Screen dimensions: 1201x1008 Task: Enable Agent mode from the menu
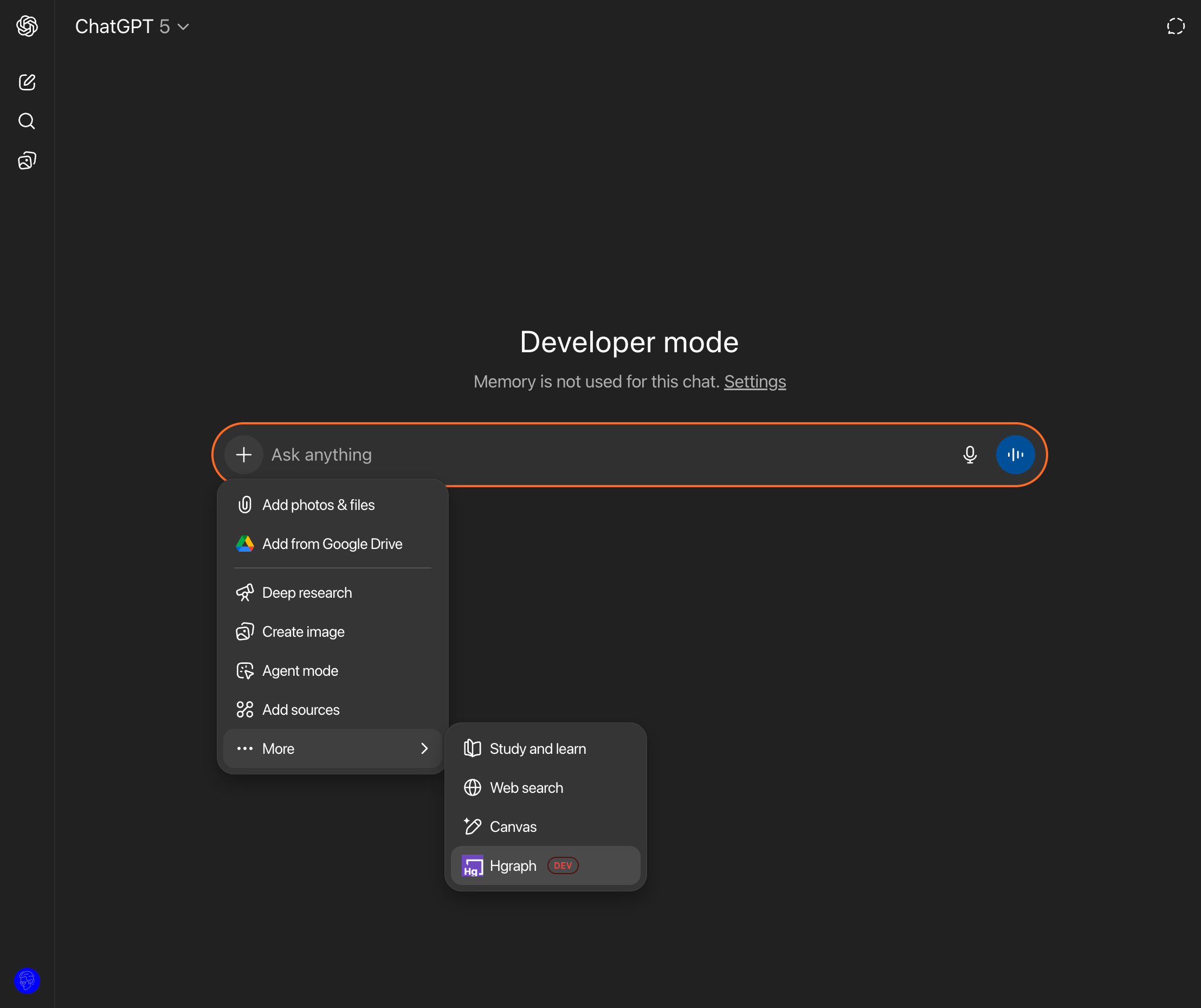coord(300,671)
